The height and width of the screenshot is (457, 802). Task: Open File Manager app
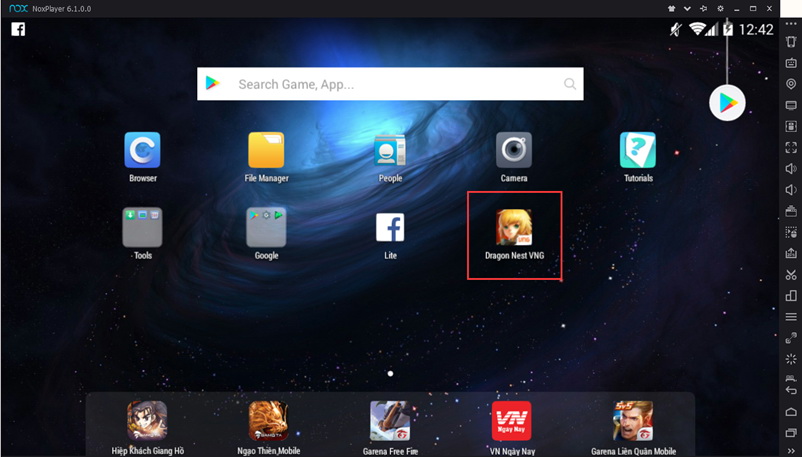coord(266,151)
